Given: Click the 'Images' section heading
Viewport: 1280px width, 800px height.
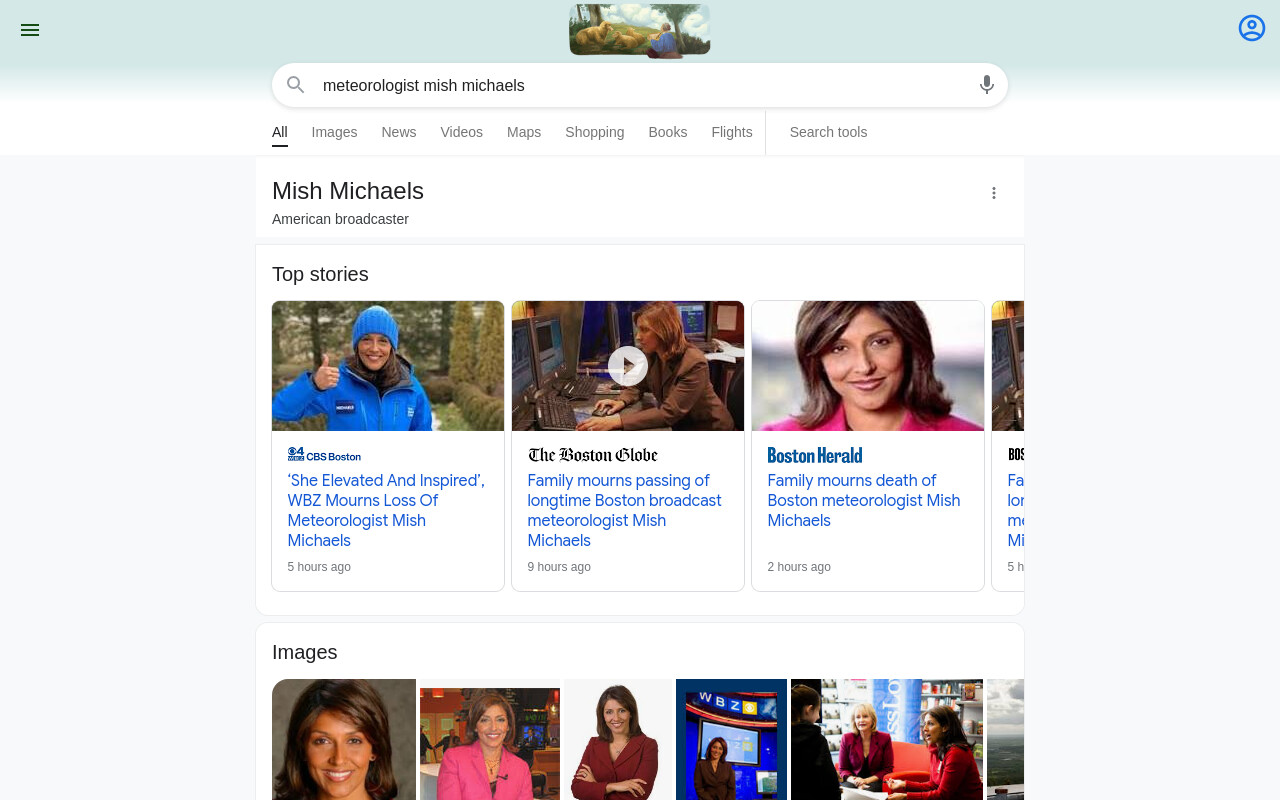Looking at the screenshot, I should (x=305, y=652).
